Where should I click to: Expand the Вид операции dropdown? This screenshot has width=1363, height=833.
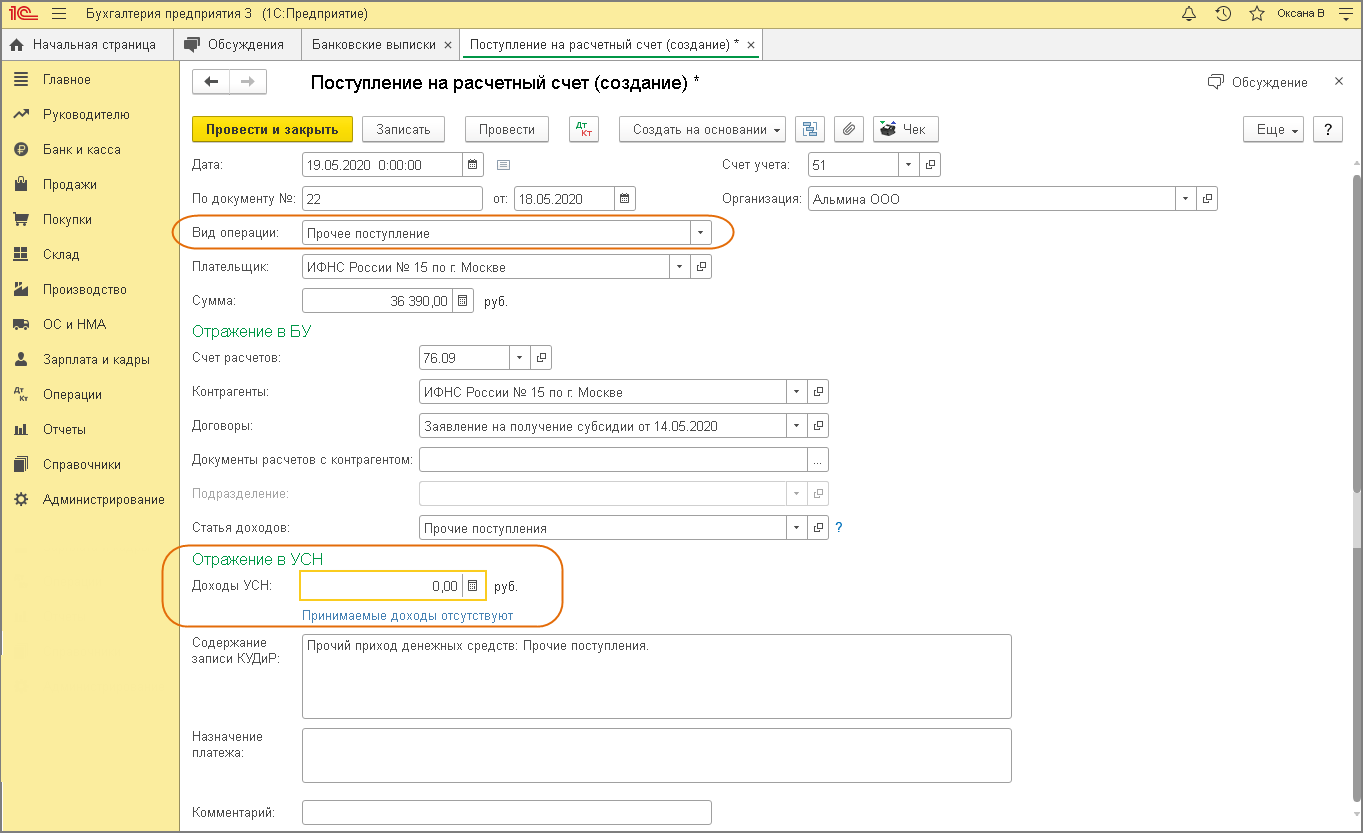click(x=700, y=233)
